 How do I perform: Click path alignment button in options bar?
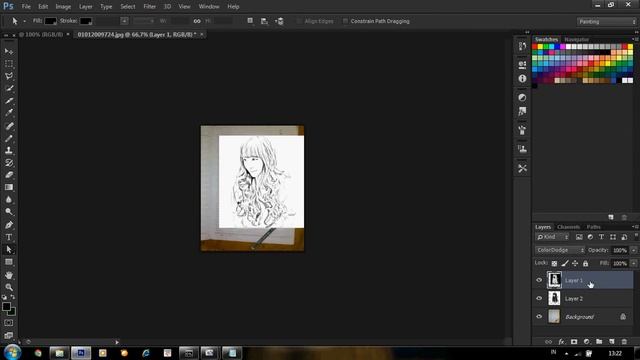[264, 21]
